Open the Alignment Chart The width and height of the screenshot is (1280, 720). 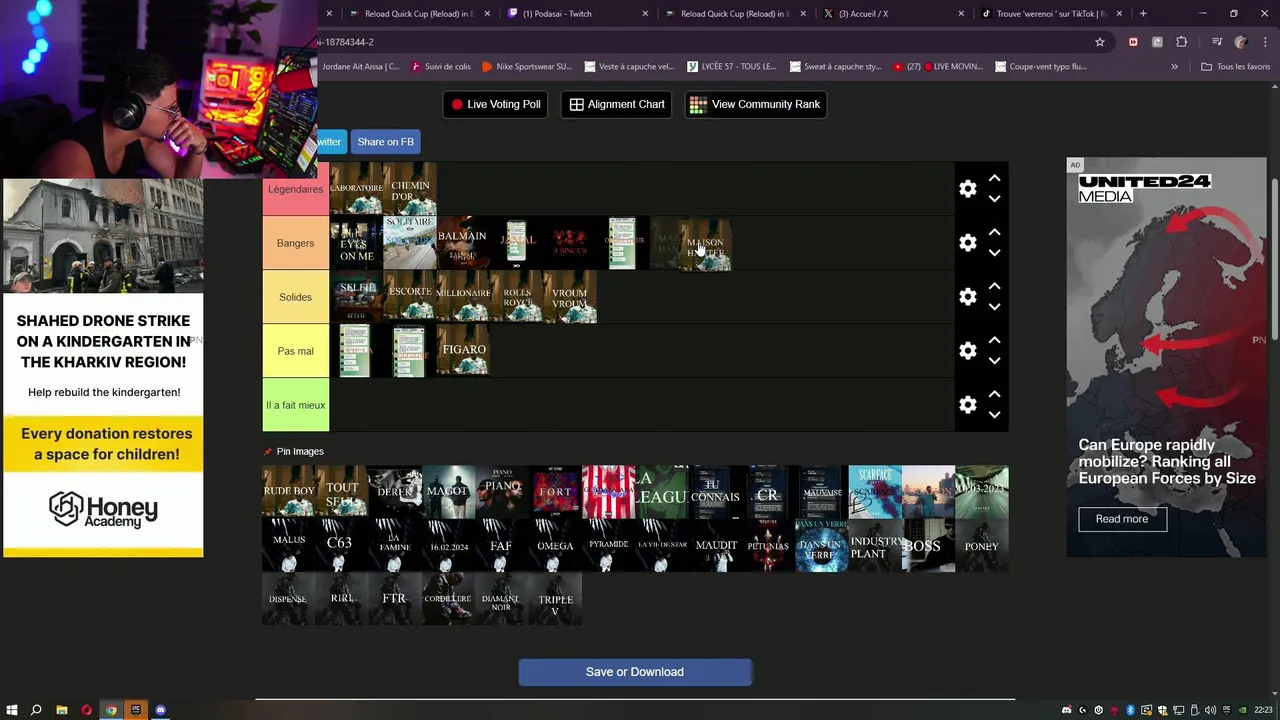pyautogui.click(x=617, y=104)
